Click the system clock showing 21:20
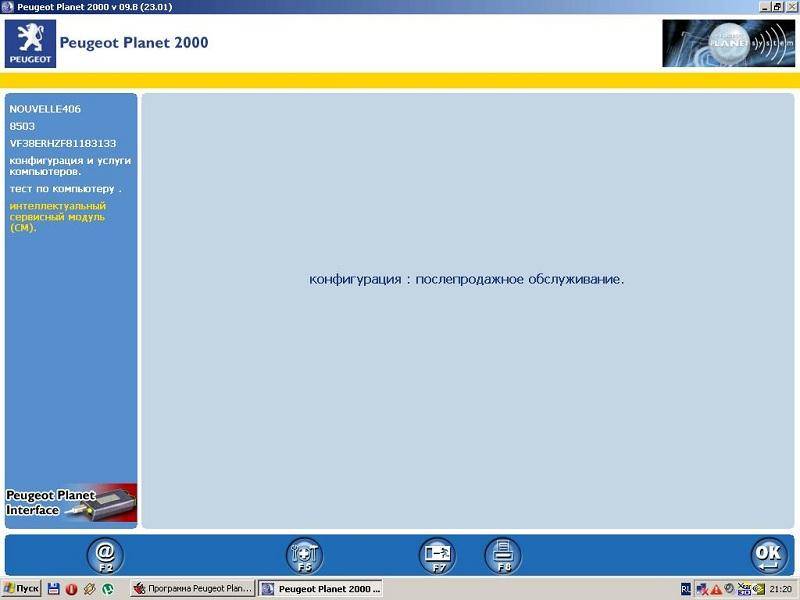 click(781, 589)
